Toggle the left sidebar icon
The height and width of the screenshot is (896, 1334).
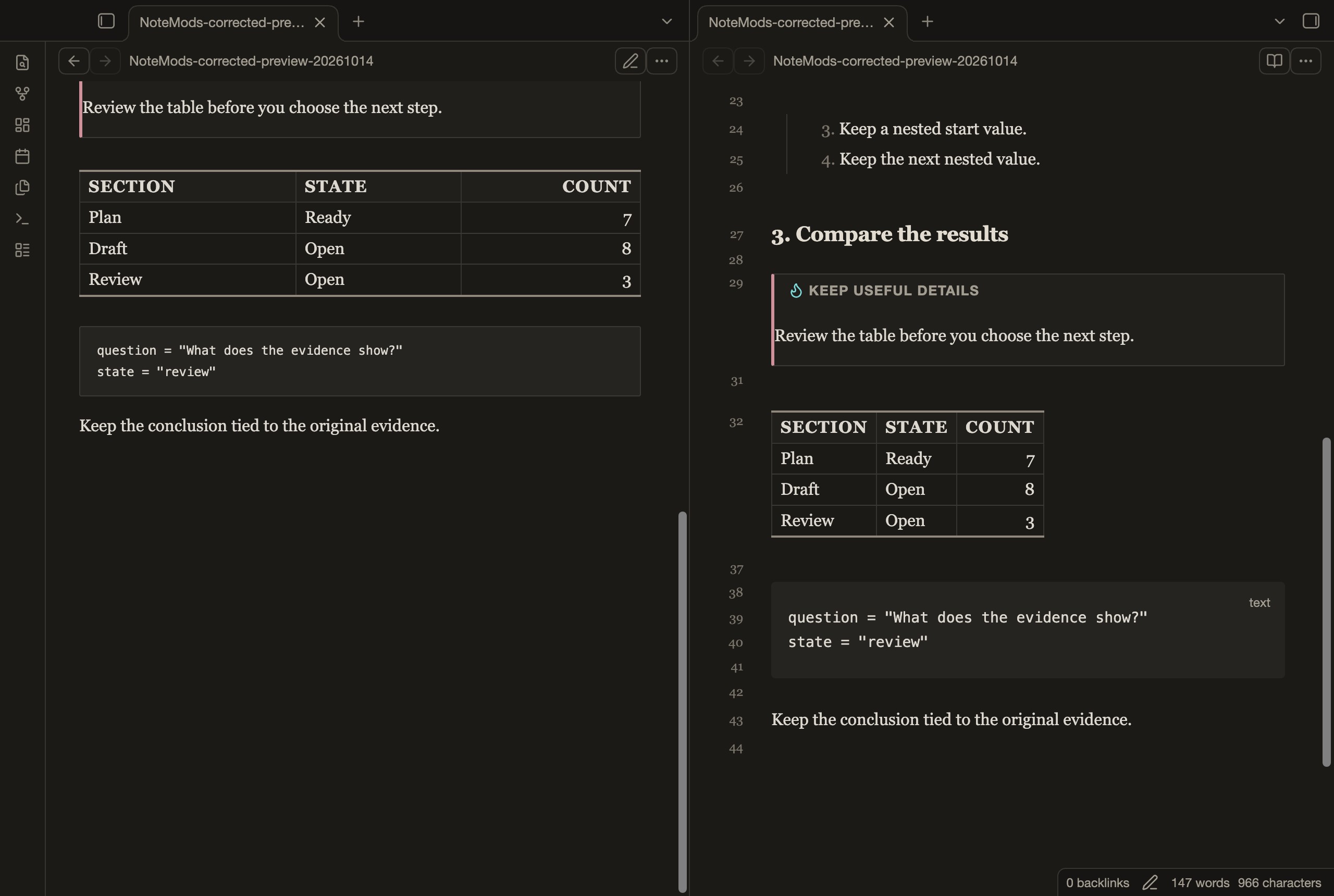coord(106,21)
